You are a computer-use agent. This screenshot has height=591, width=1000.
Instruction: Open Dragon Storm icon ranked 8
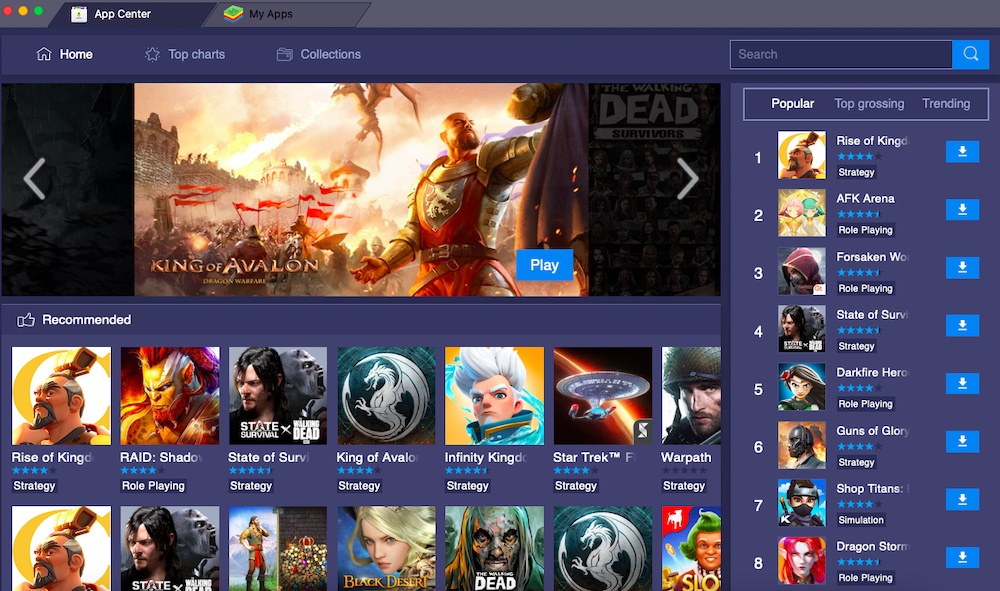802,560
